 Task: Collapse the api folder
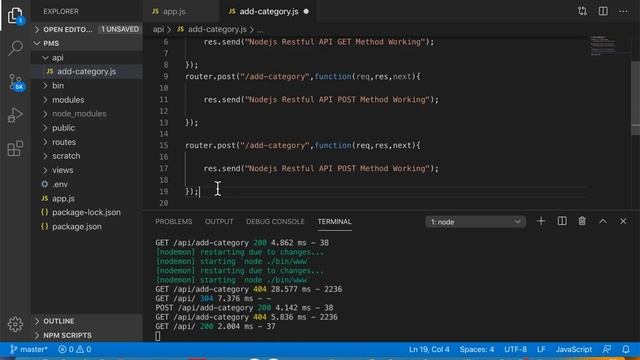[x=87, y=58]
